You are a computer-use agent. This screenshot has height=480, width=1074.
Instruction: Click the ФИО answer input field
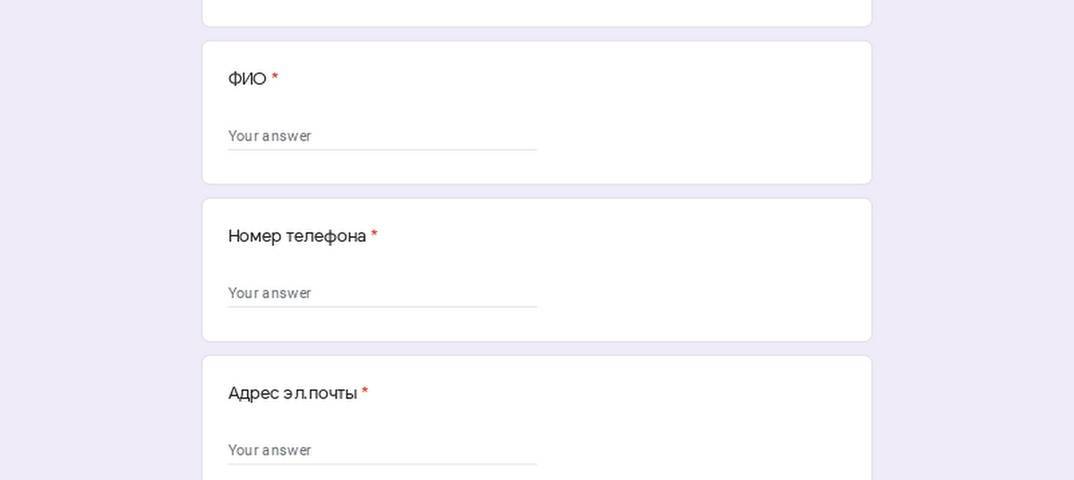(x=382, y=136)
